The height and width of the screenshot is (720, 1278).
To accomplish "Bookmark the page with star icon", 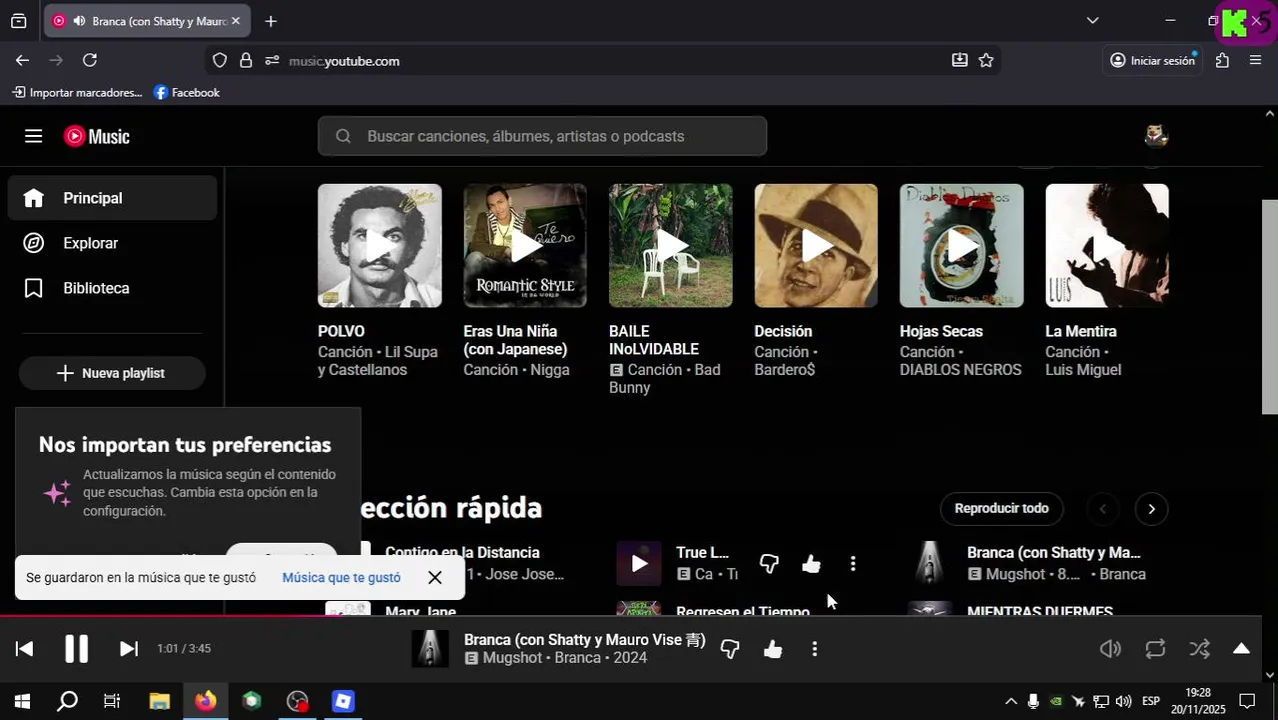I will point(986,60).
